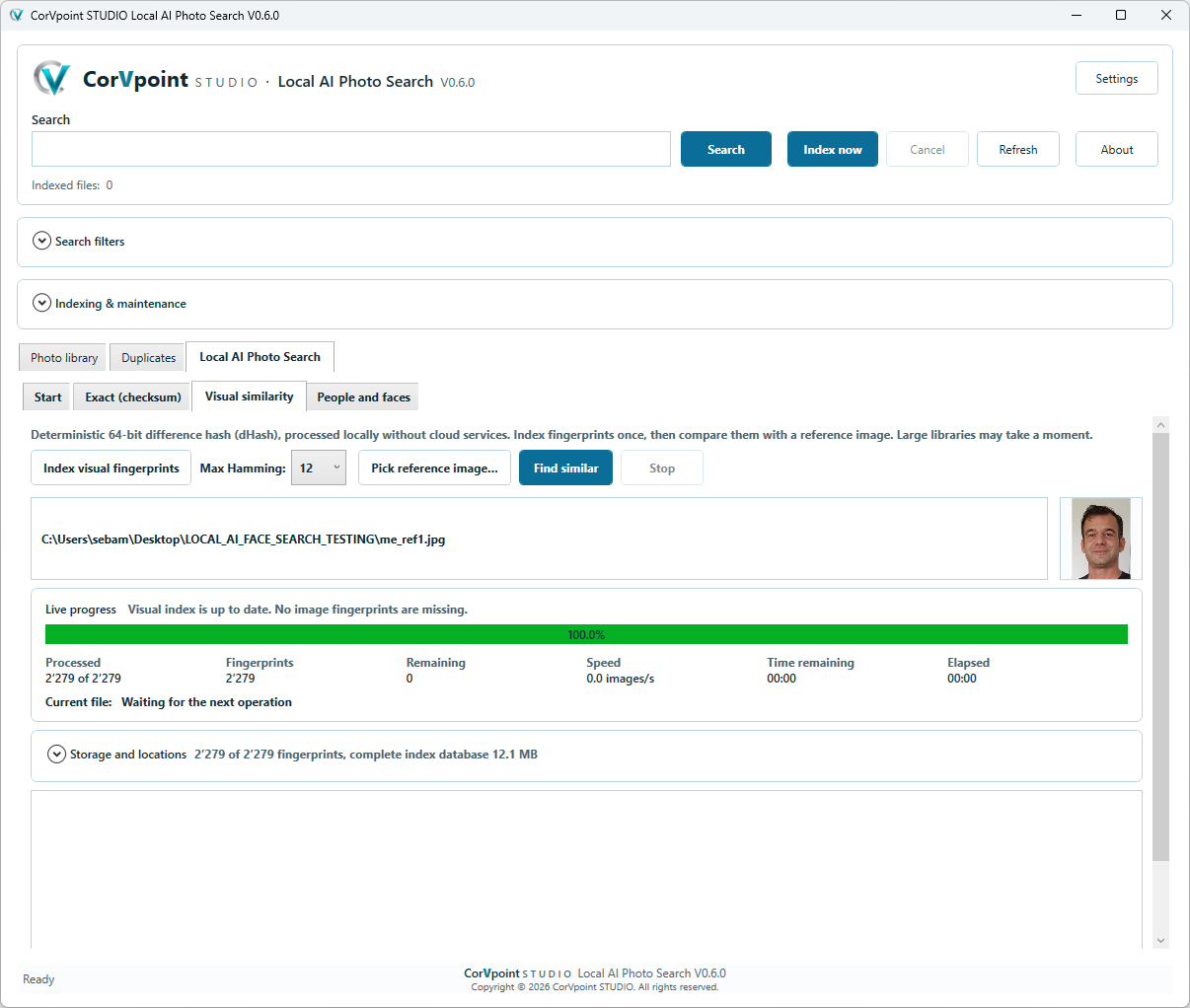This screenshot has width=1190, height=1008.
Task: Maximize the application window
Action: [1121, 15]
